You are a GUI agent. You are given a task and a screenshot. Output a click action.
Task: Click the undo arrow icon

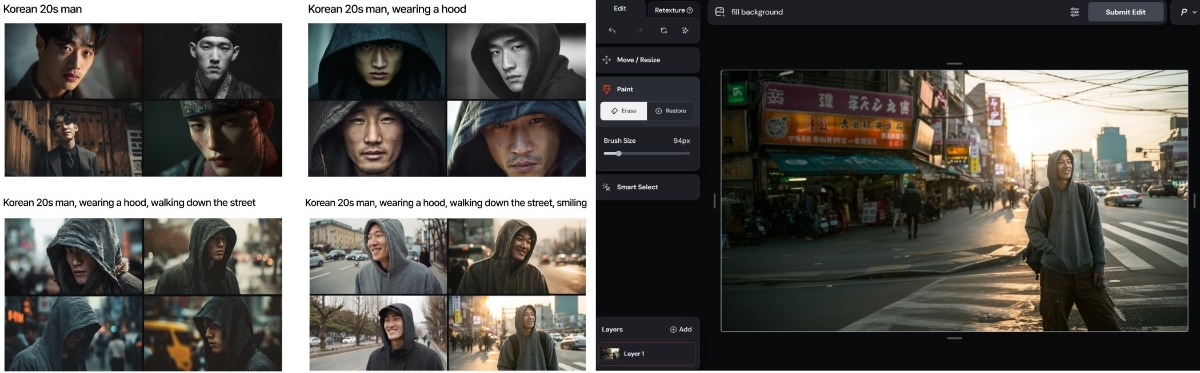point(612,31)
